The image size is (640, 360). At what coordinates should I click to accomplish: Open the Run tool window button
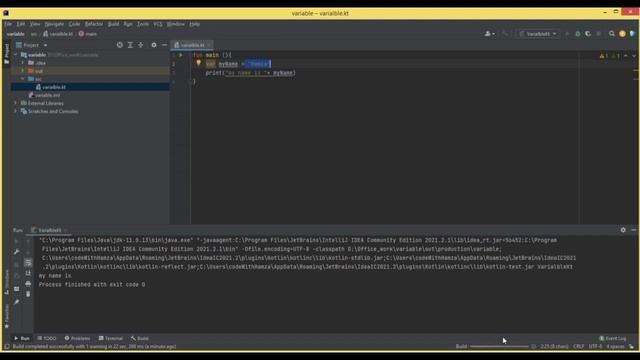point(22,338)
